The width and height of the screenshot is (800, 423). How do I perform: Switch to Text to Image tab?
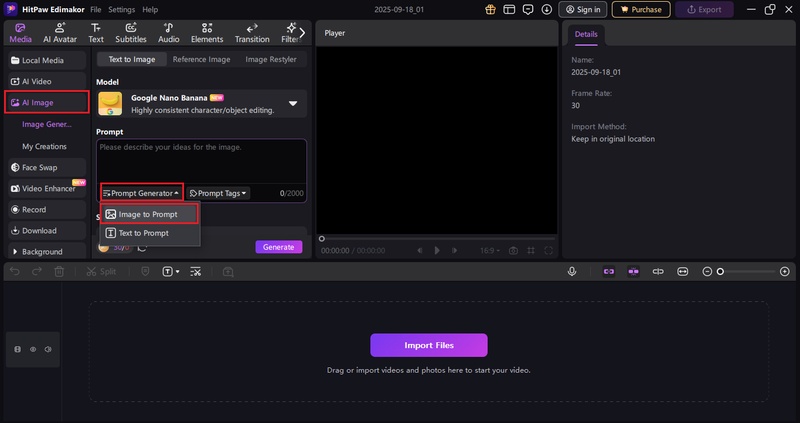132,59
